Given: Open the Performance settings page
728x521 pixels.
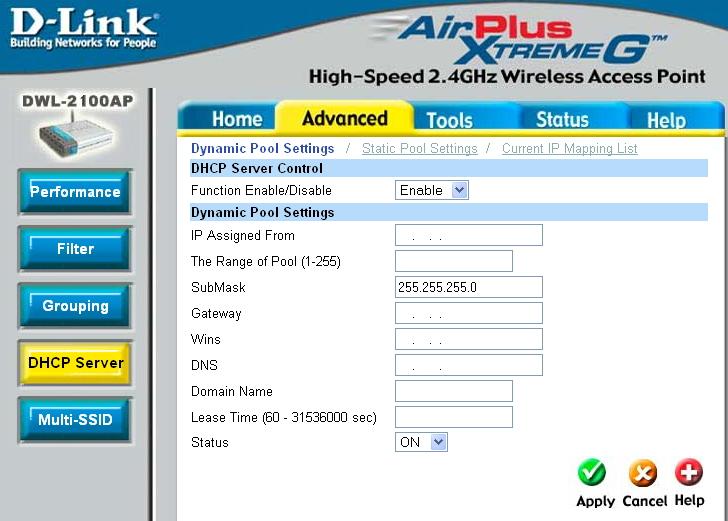Looking at the screenshot, I should 75,191.
